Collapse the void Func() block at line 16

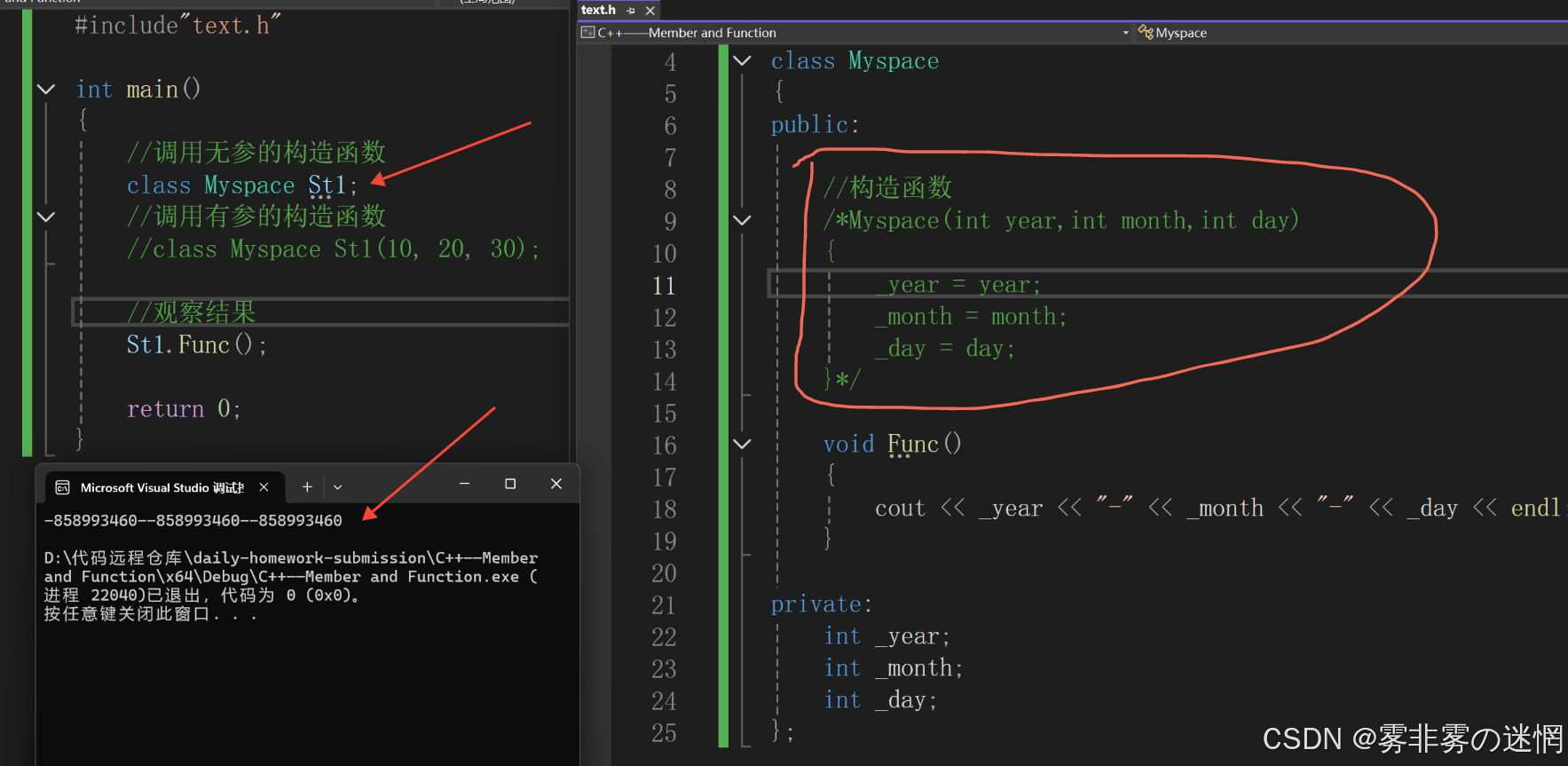point(743,444)
